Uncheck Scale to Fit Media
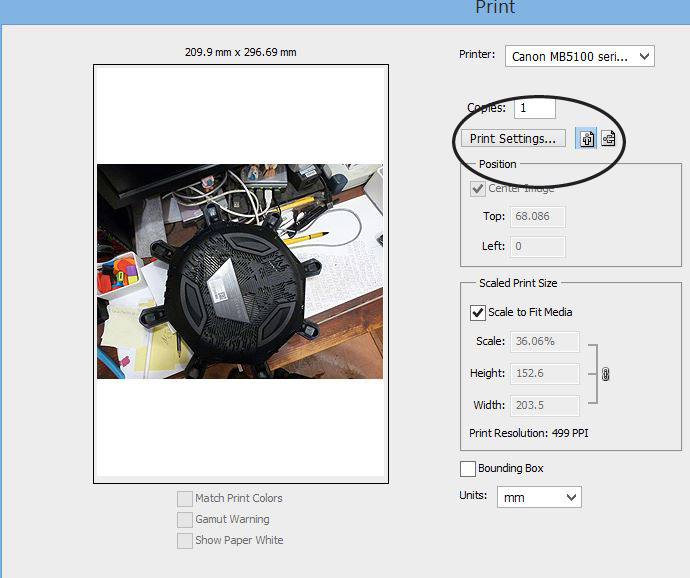Viewport: 690px width, 578px height. coord(478,312)
